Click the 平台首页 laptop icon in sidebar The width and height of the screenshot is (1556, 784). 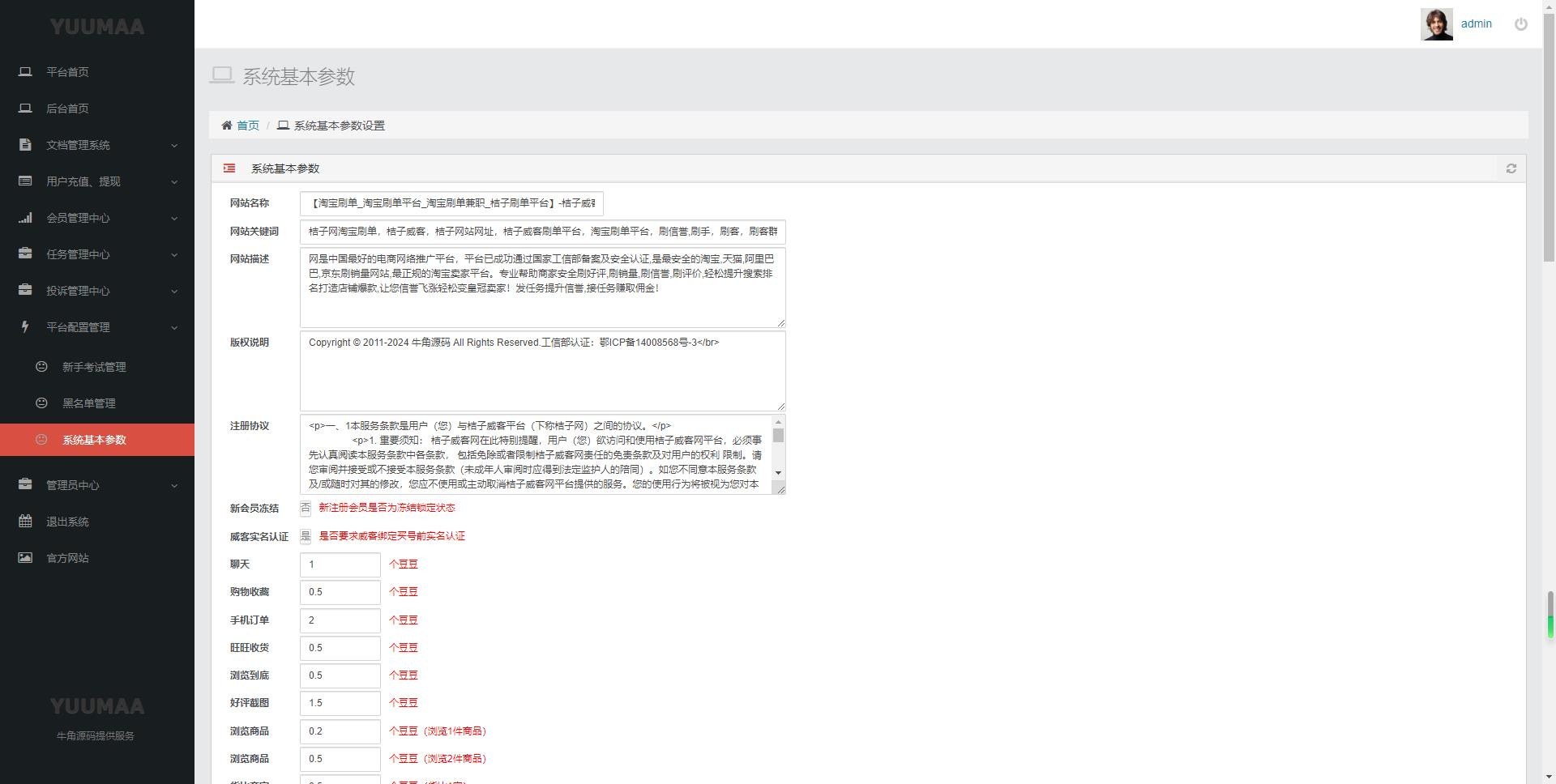pyautogui.click(x=25, y=72)
